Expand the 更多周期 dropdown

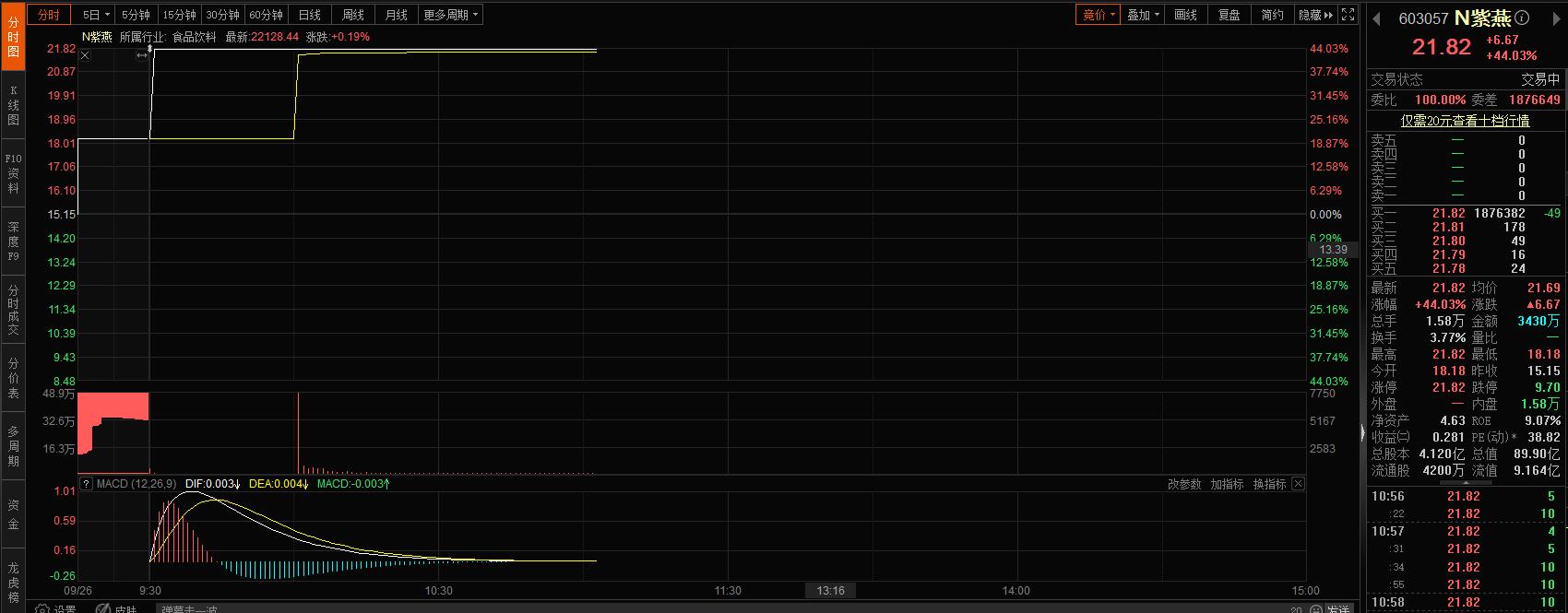(x=450, y=15)
